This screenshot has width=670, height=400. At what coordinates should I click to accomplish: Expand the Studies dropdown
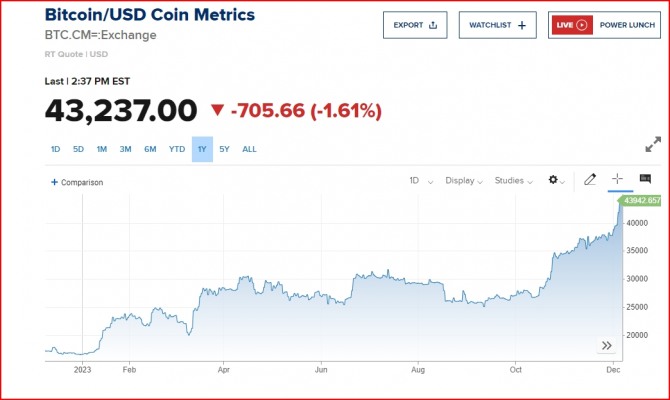[514, 181]
